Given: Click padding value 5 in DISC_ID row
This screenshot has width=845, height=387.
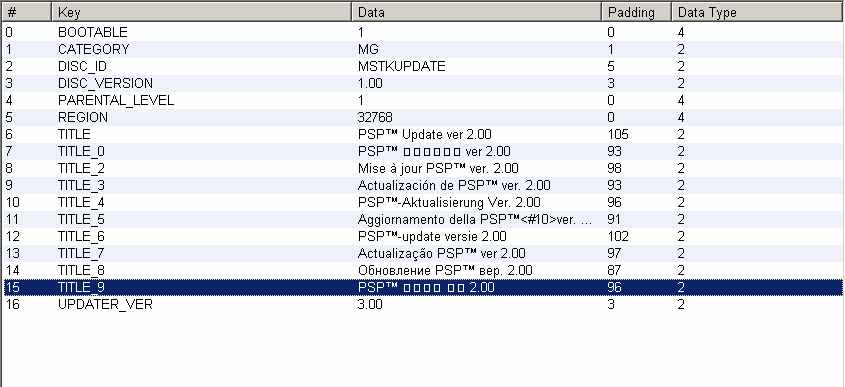Looking at the screenshot, I should click(x=611, y=67).
